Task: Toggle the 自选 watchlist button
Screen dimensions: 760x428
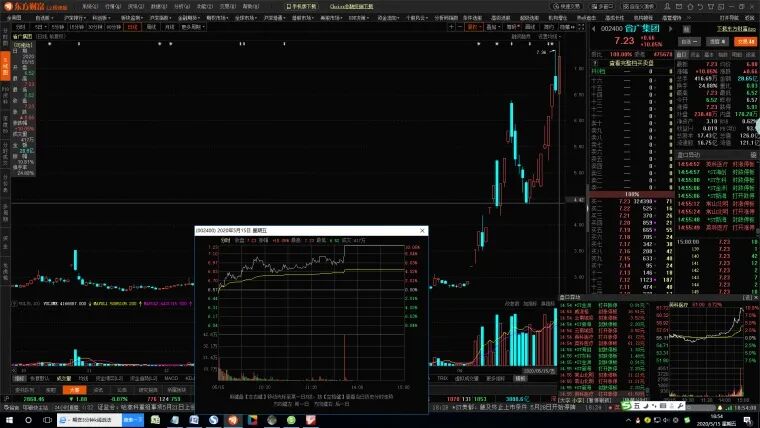Action: (689, 42)
